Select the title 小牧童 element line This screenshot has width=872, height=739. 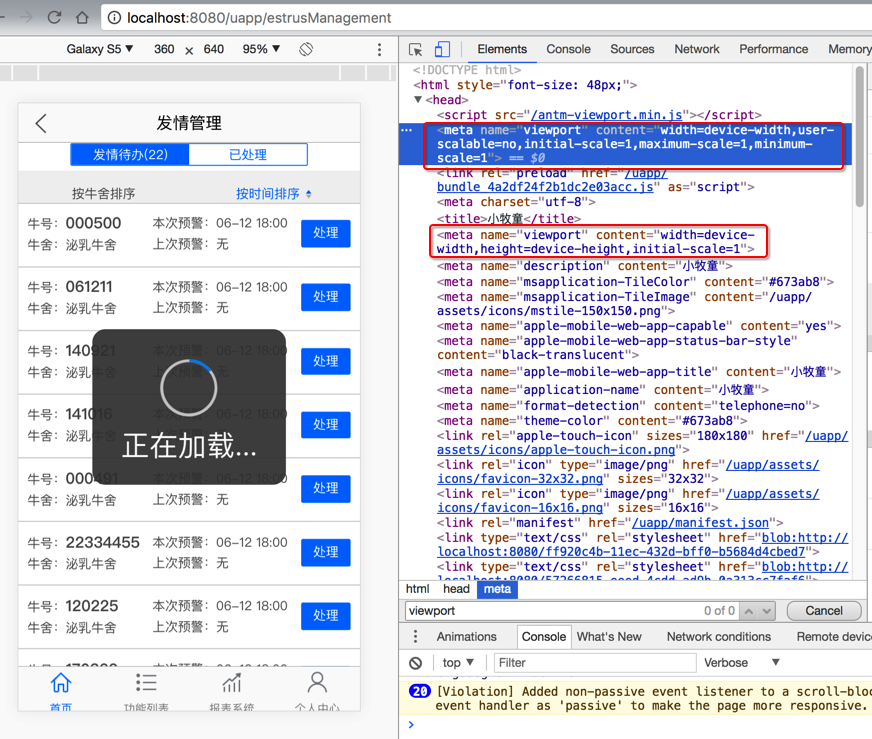coord(508,219)
